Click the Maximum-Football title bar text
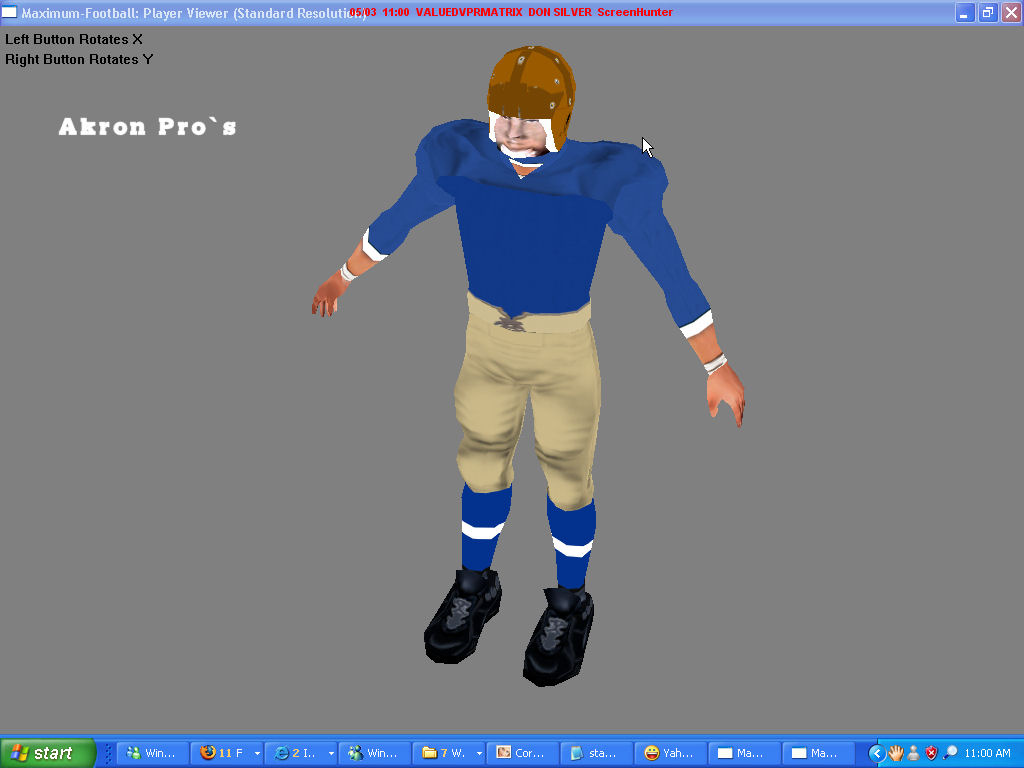 click(193, 12)
